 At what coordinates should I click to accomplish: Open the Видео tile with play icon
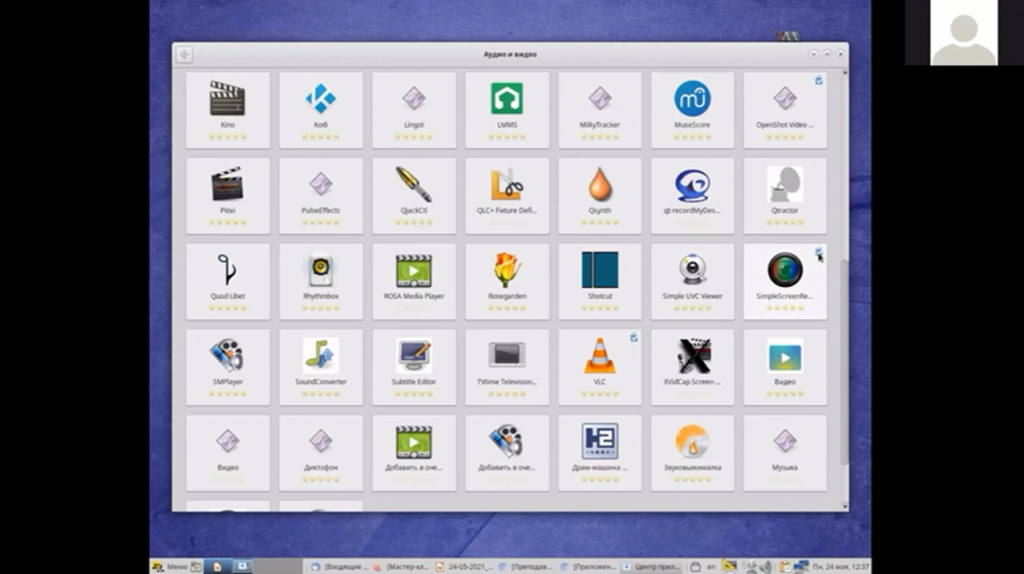(x=785, y=367)
